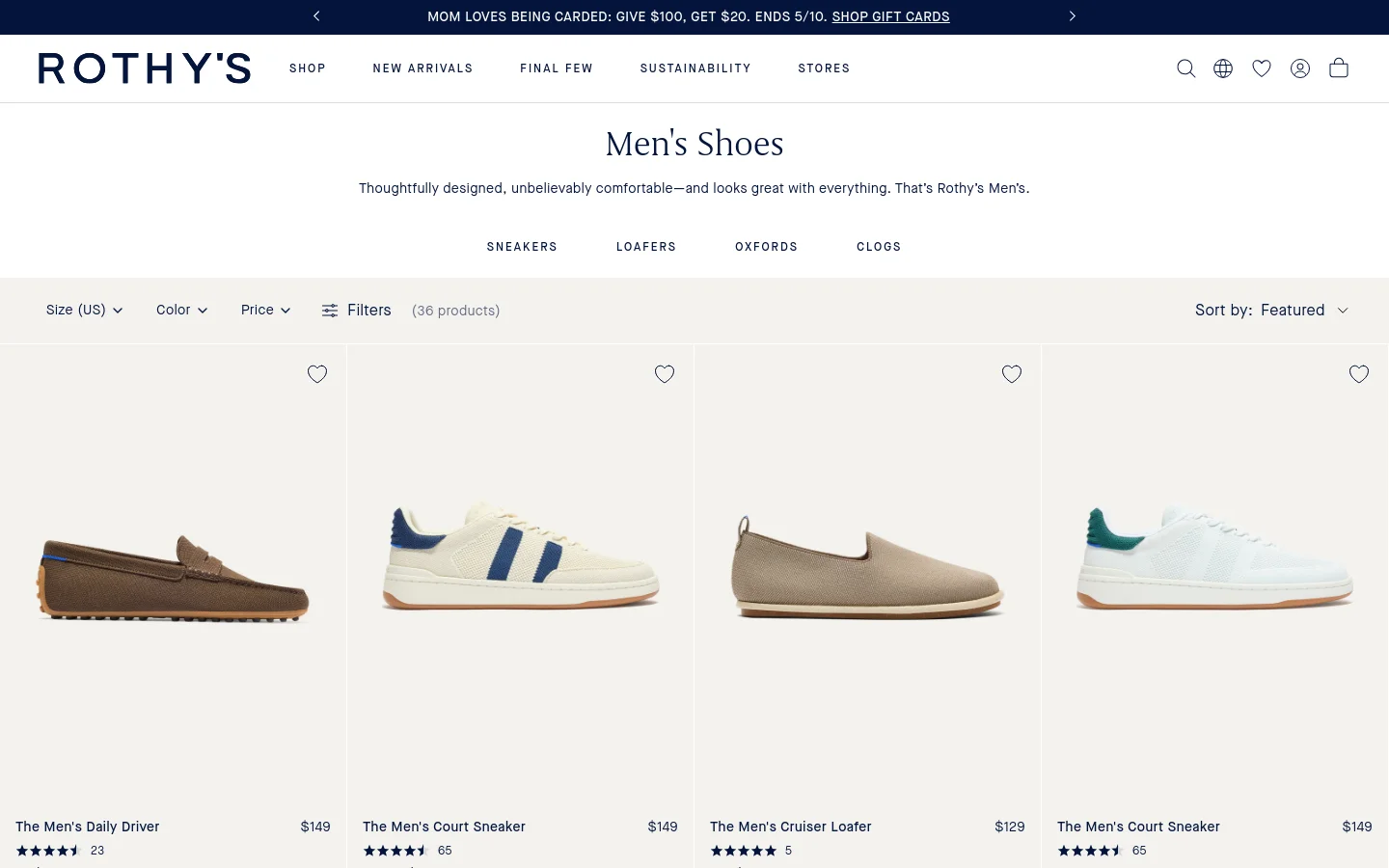
Task: Open the wishlist heart icon in header
Action: (1262, 68)
